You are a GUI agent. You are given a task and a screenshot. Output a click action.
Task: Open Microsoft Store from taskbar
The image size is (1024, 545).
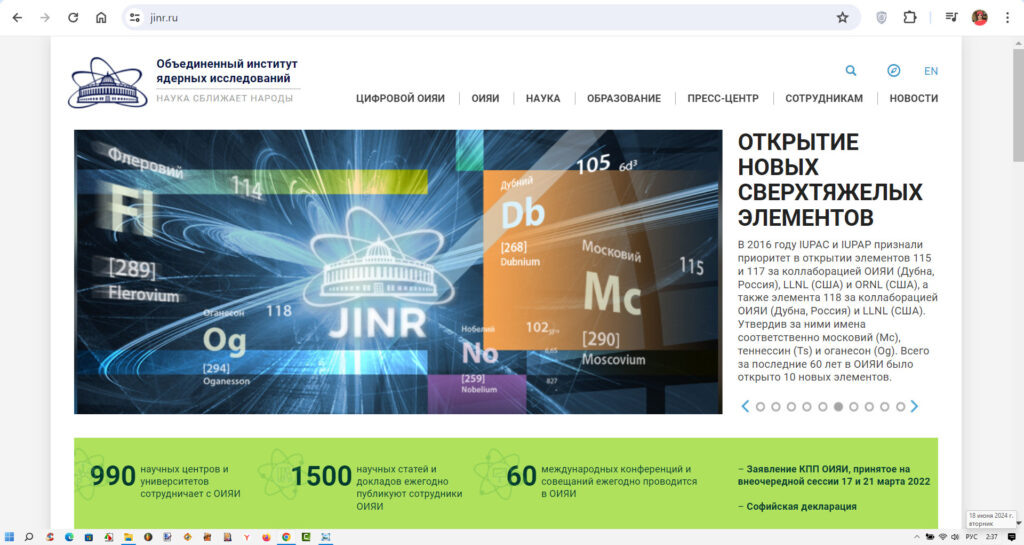click(x=89, y=537)
